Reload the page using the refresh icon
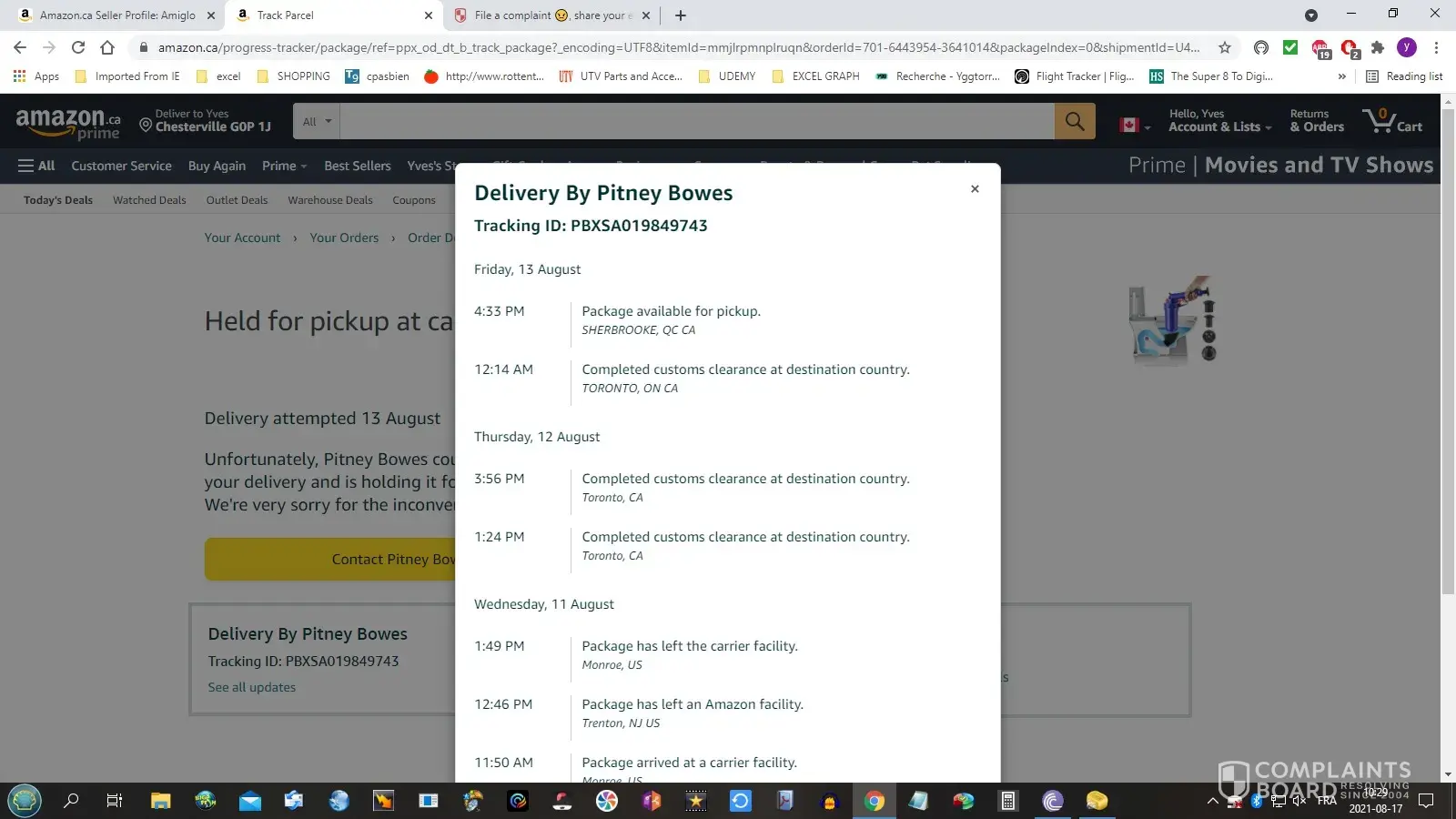 (x=78, y=47)
